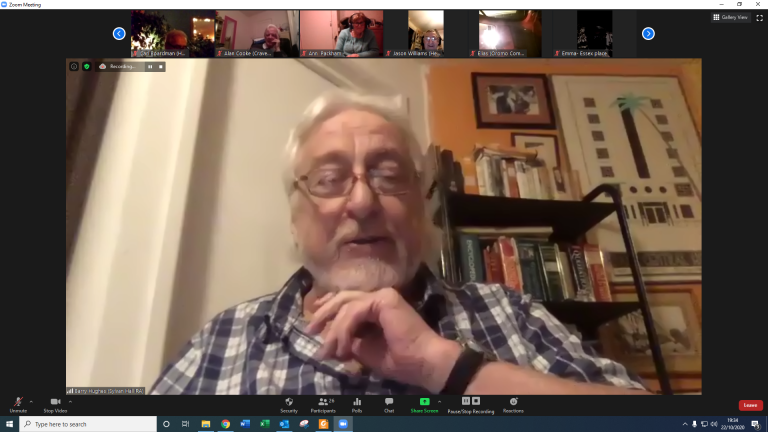Open the Polls window
The width and height of the screenshot is (768, 432).
357,405
